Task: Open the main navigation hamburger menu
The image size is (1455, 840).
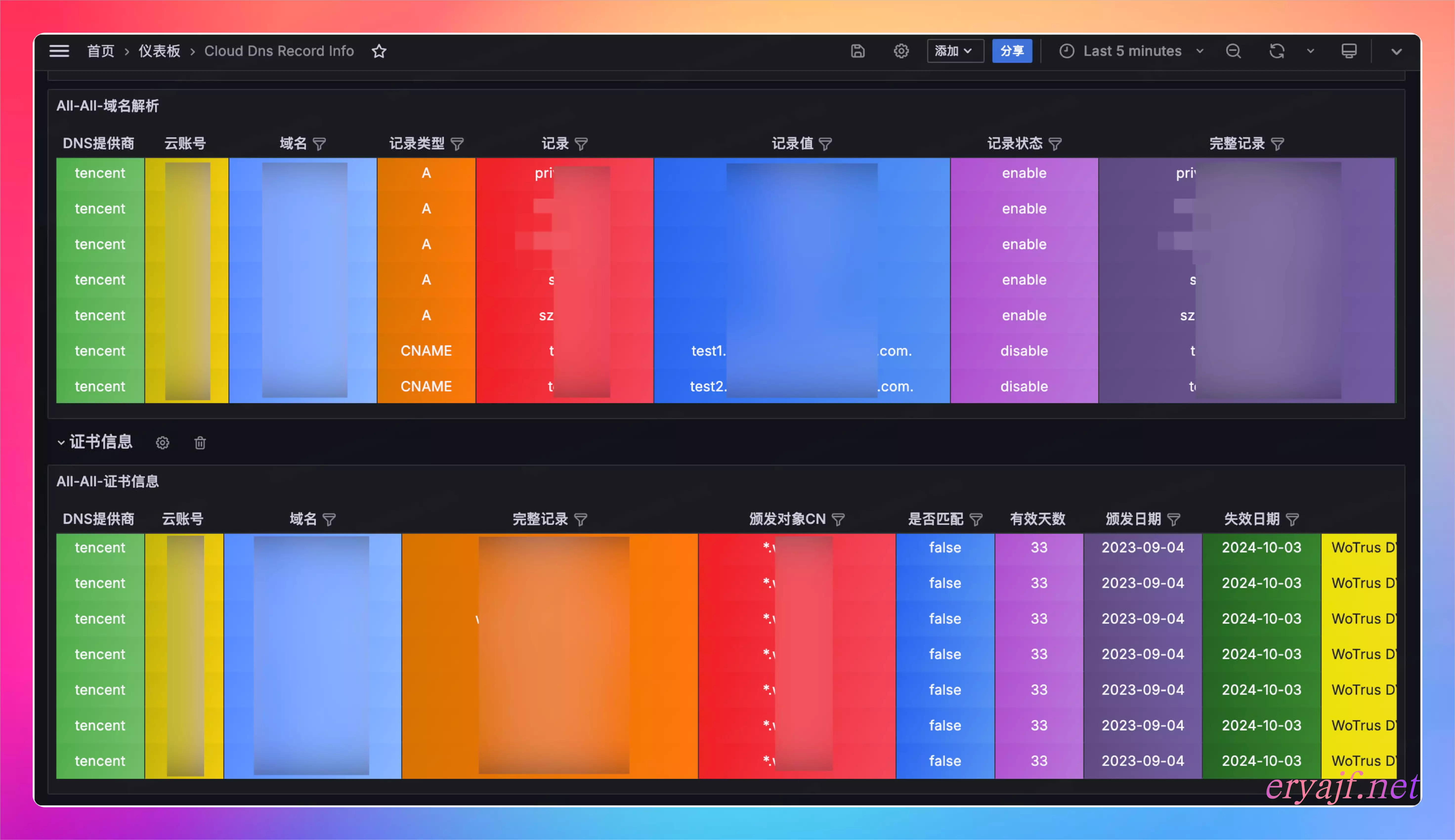Action: (x=58, y=51)
